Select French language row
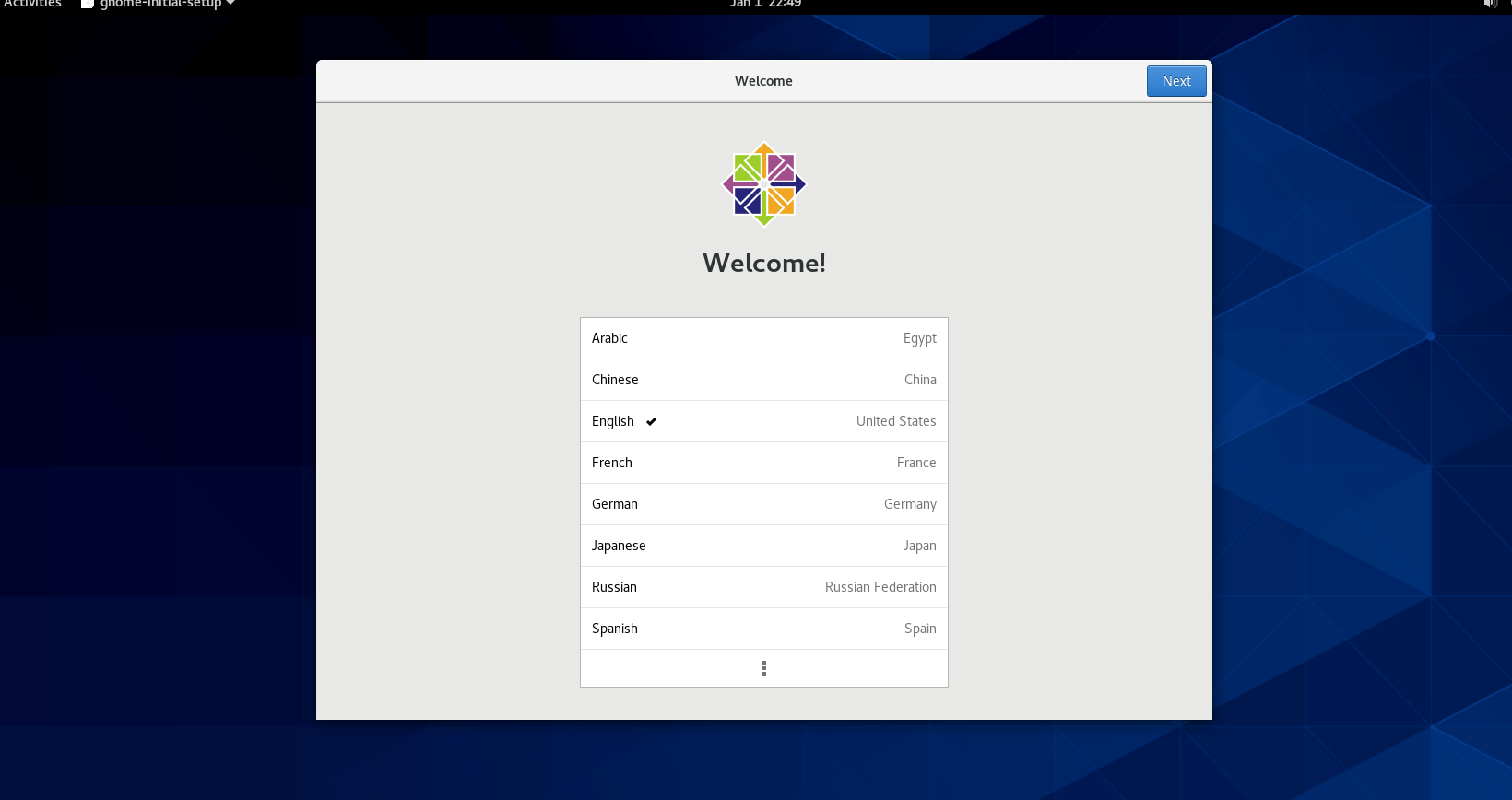 (764, 463)
